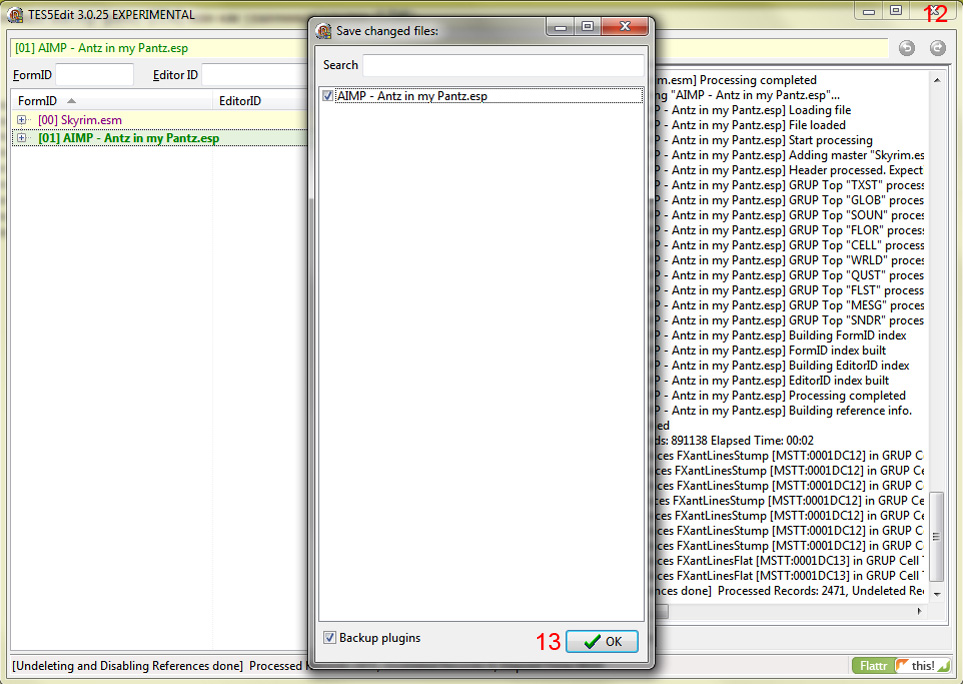This screenshot has width=963, height=684.
Task: Confirm saving with the OK button
Action: pyautogui.click(x=602, y=642)
